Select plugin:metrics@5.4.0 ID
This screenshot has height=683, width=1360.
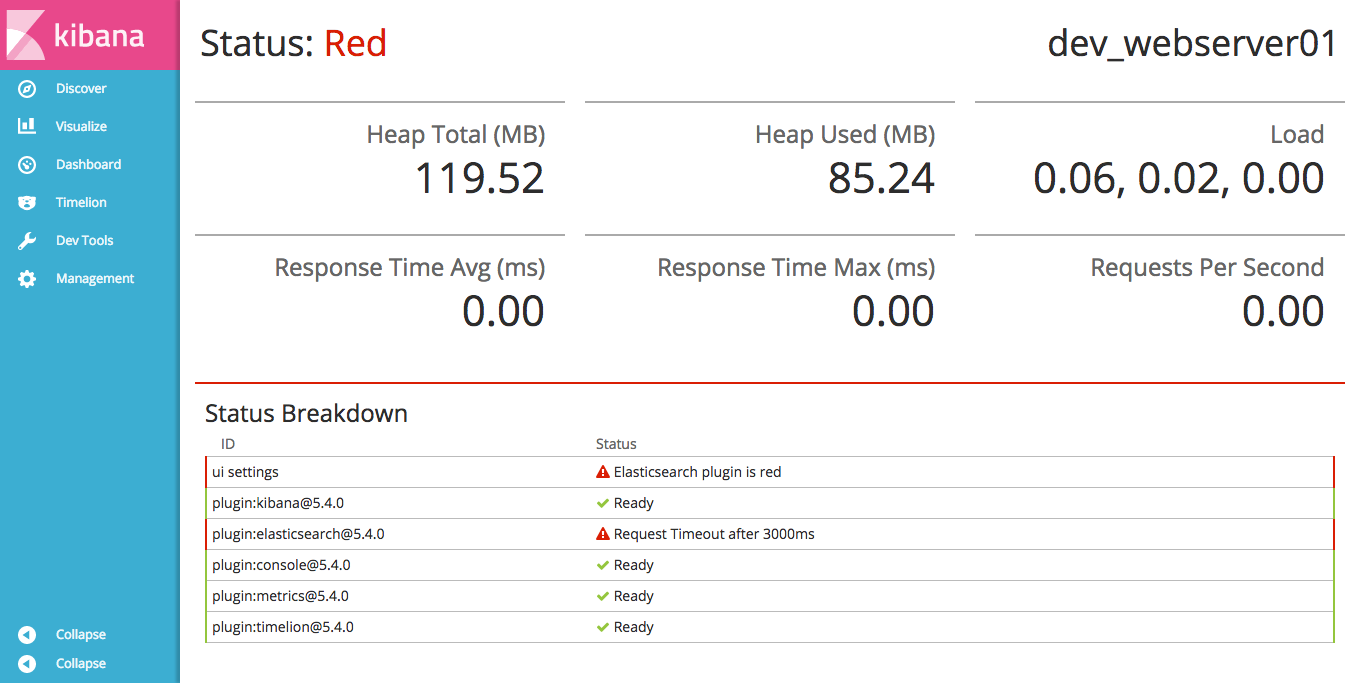click(280, 596)
